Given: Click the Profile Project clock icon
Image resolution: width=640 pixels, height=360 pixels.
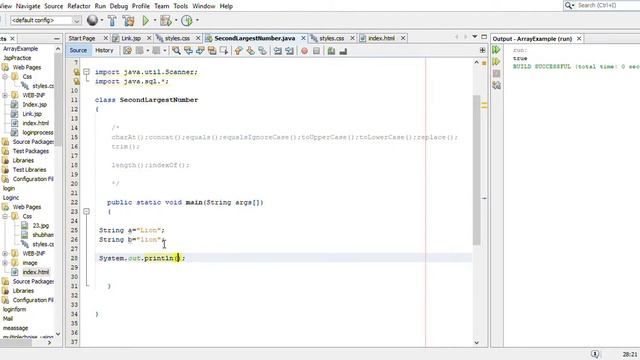Looking at the screenshot, I should [187, 20].
